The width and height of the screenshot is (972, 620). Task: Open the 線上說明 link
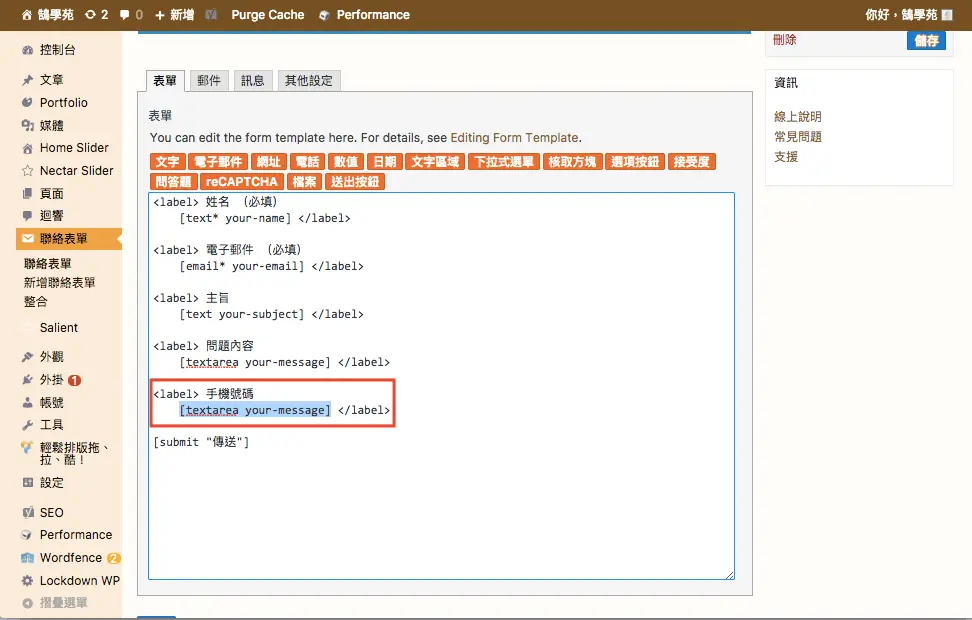(x=798, y=117)
